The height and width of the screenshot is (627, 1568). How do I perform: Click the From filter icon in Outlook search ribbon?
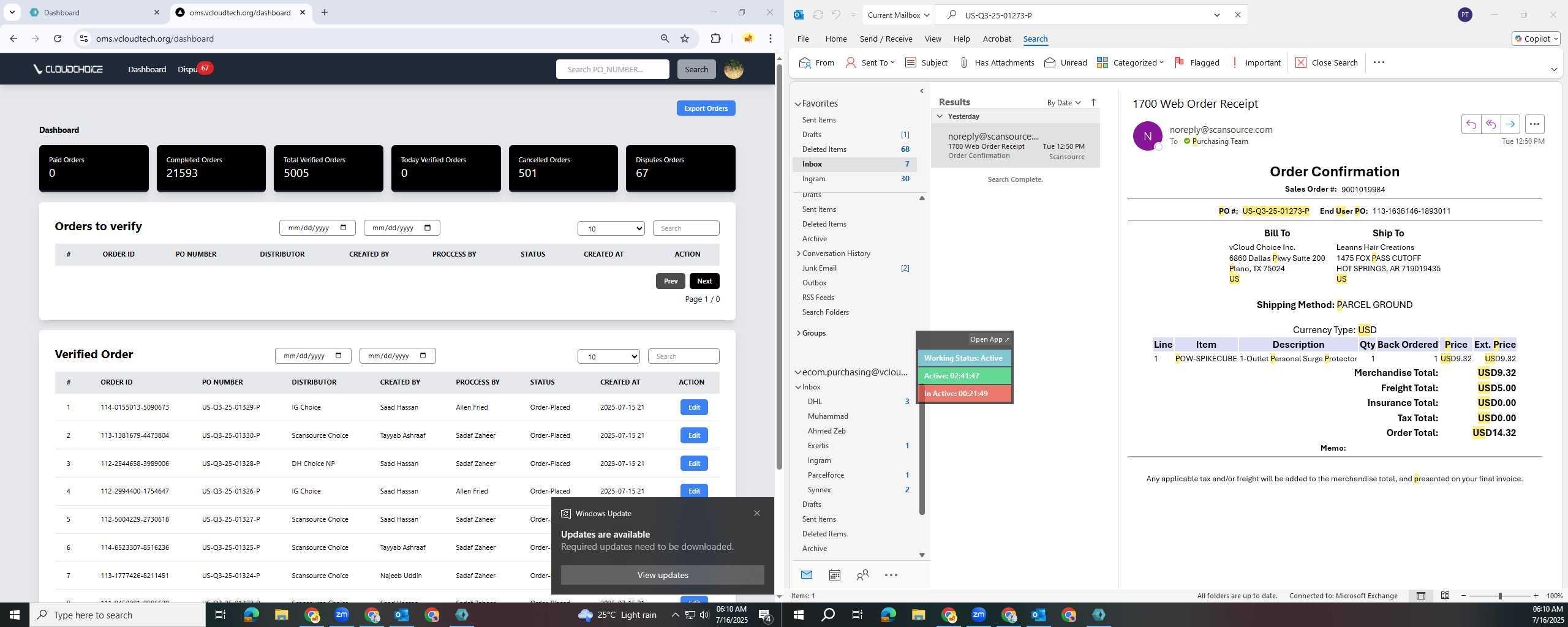(x=816, y=62)
